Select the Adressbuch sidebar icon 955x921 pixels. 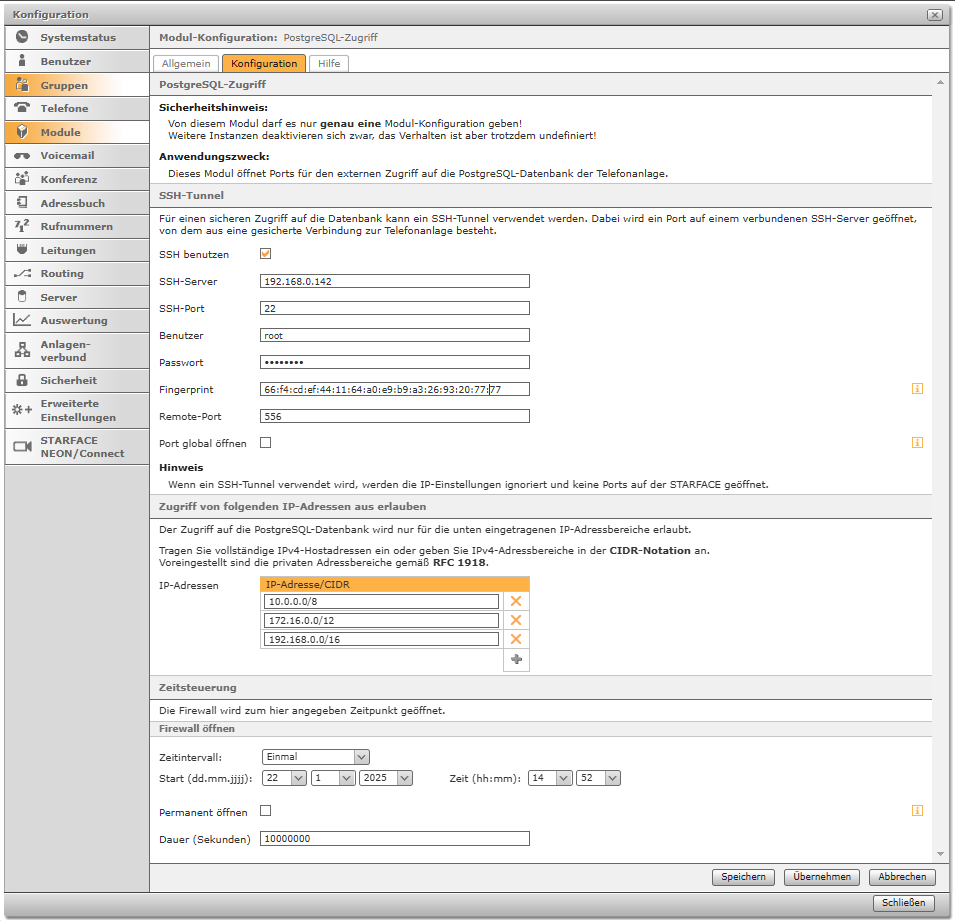pyautogui.click(x=22, y=203)
